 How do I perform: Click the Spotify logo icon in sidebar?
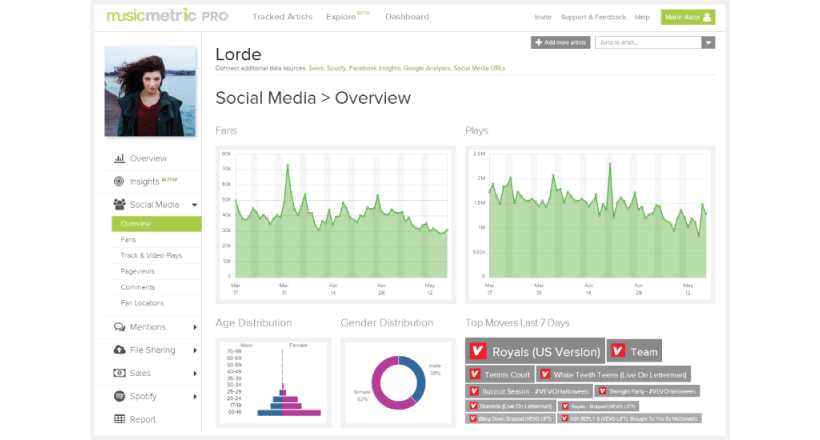click(x=119, y=396)
